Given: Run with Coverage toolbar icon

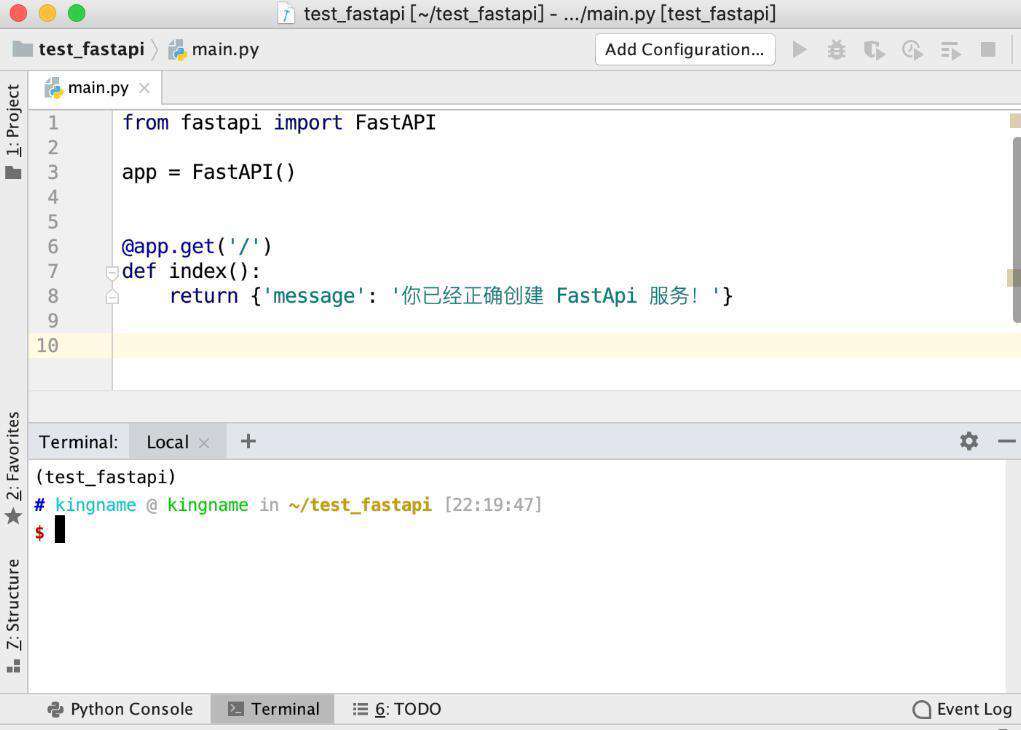Looking at the screenshot, I should point(874,50).
